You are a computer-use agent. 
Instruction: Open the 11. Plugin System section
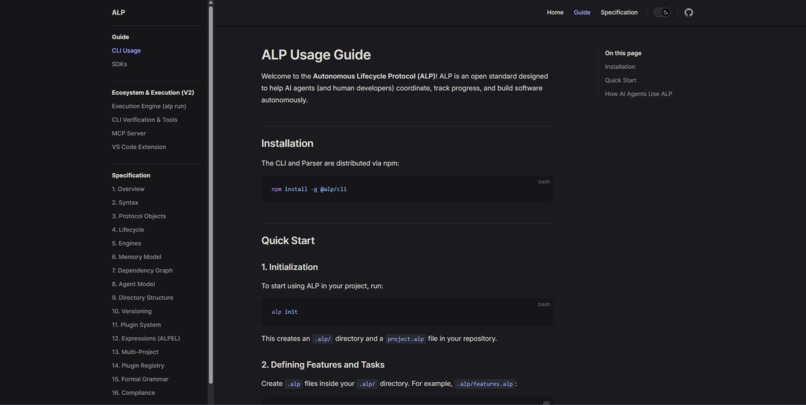click(x=136, y=325)
